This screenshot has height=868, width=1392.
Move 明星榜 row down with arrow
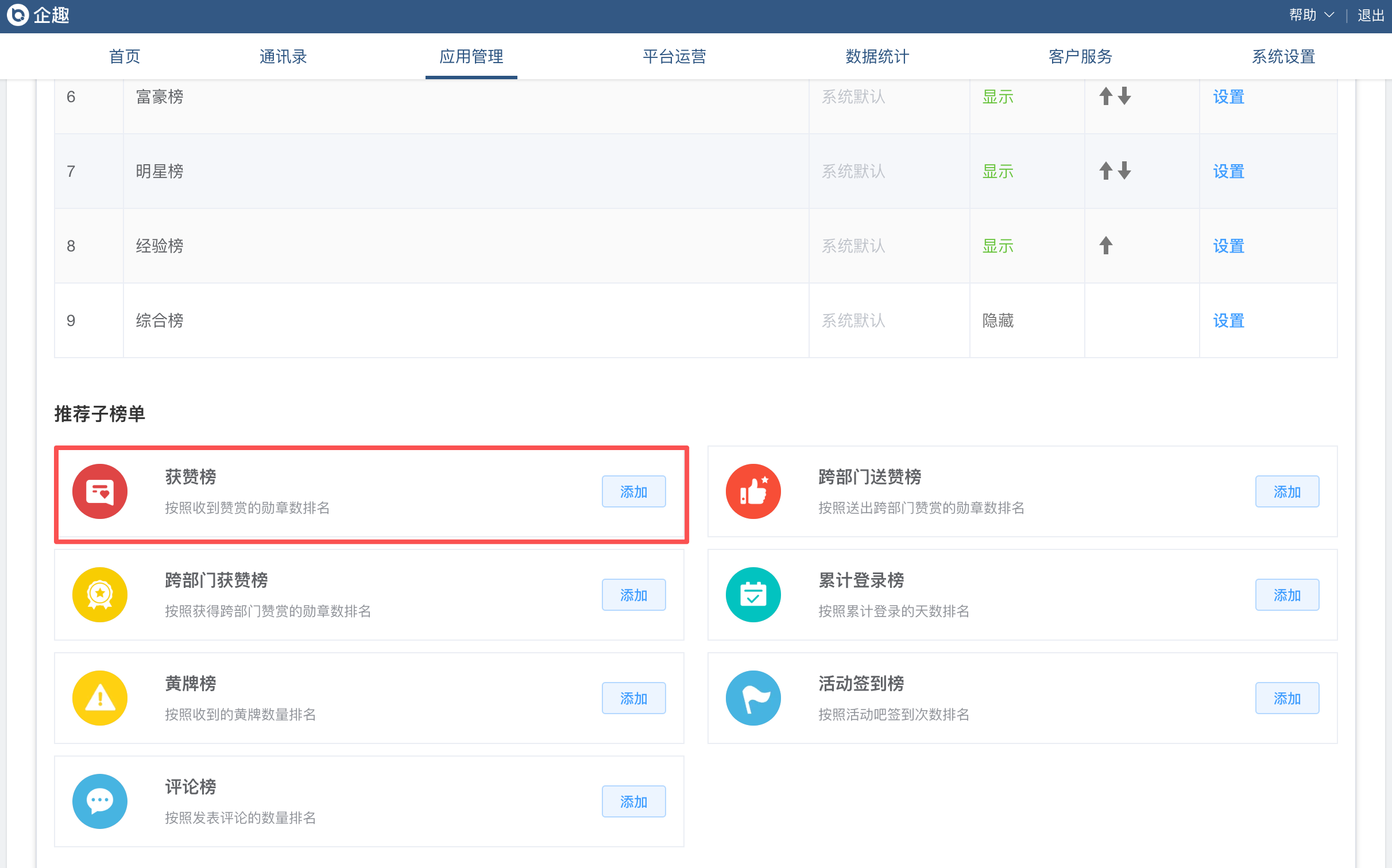tap(1125, 170)
